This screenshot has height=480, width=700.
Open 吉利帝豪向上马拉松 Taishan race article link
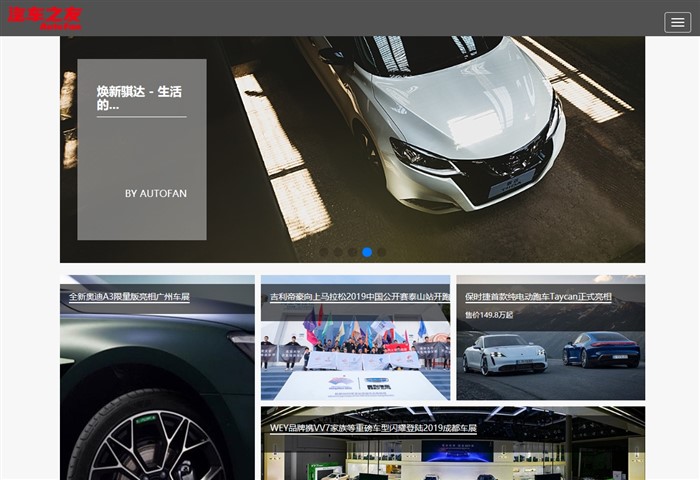360,297
